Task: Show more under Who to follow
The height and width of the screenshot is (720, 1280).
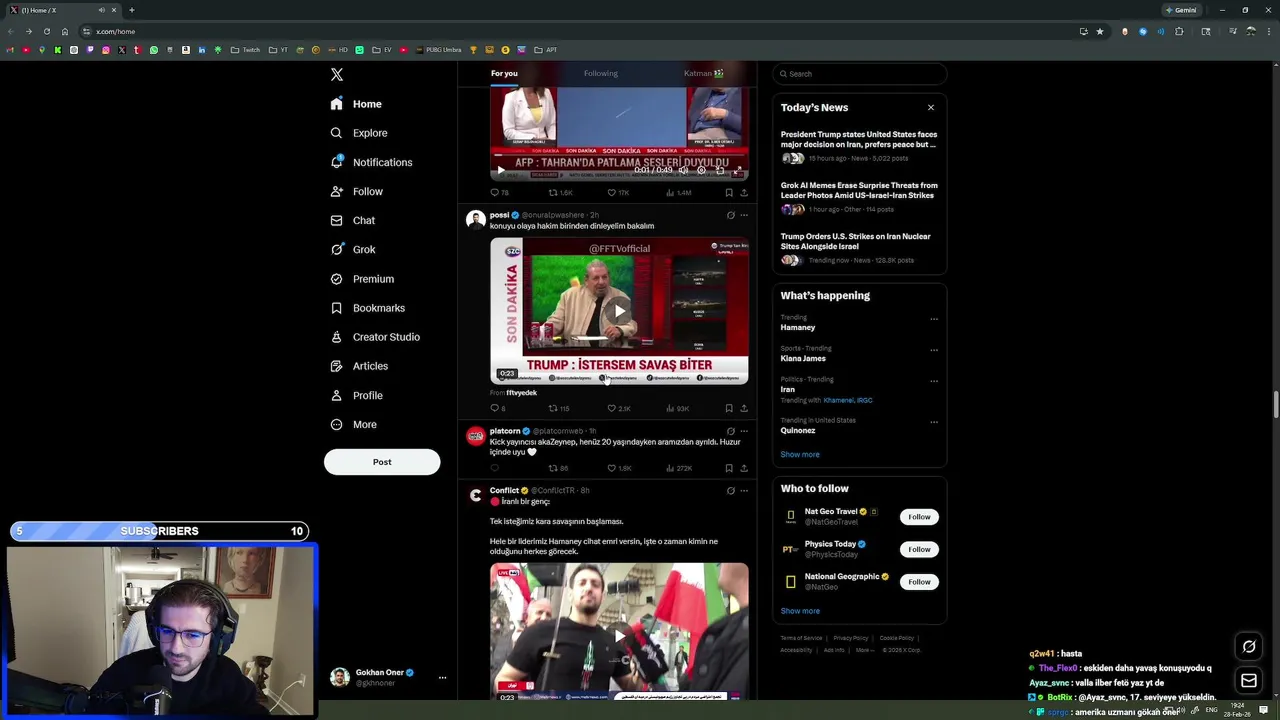Action: coord(800,611)
